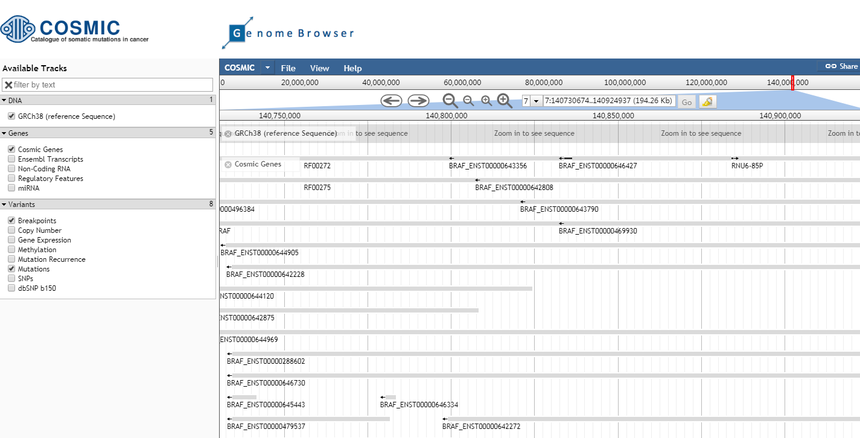This screenshot has width=860, height=438.
Task: Click the large zoom in magnifier
Action: tap(505, 101)
